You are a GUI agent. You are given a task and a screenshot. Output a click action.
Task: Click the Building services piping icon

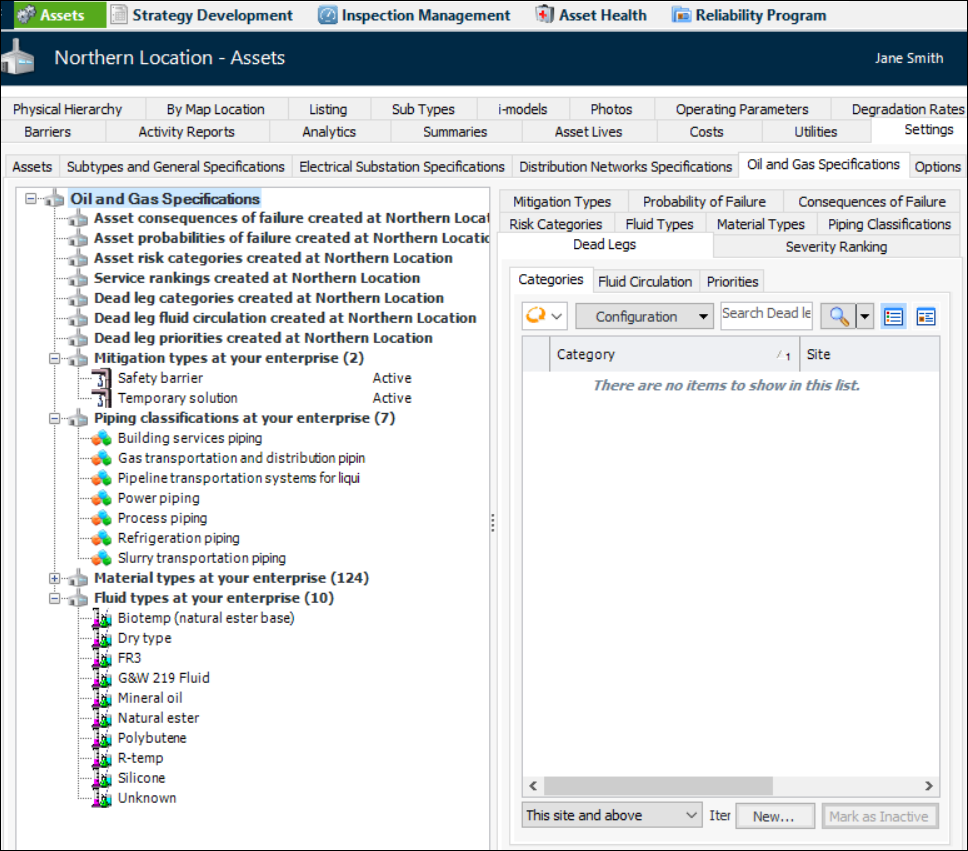[x=101, y=438]
